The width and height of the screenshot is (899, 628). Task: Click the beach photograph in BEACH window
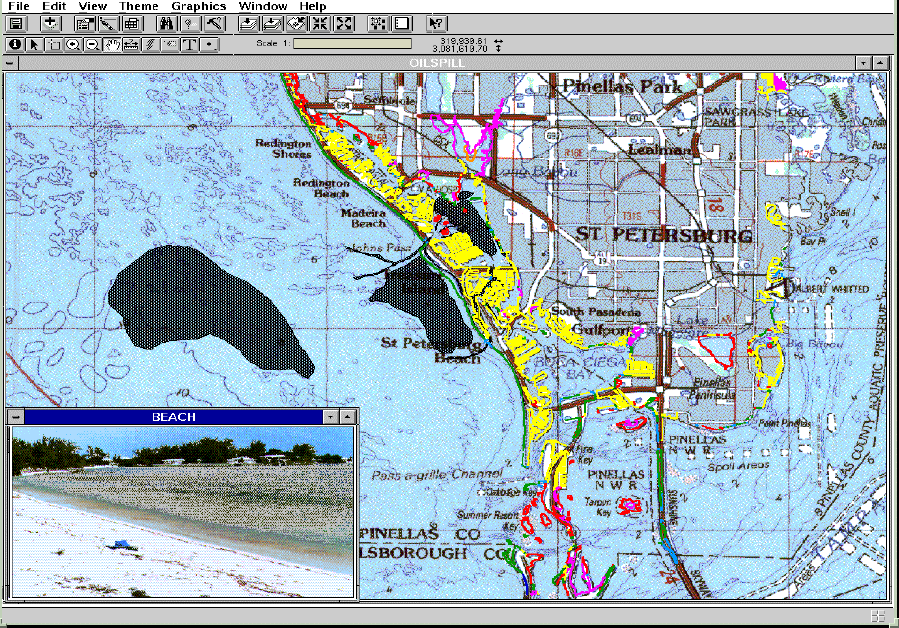click(x=182, y=511)
